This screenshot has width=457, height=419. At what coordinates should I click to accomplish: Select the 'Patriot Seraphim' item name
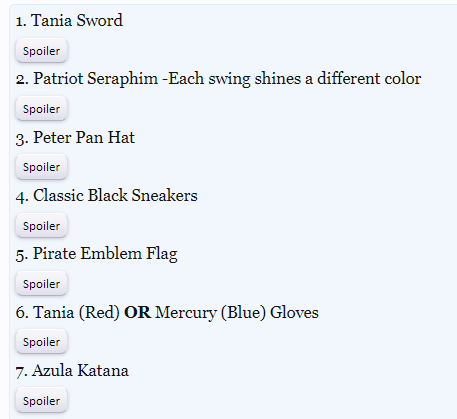coord(95,79)
